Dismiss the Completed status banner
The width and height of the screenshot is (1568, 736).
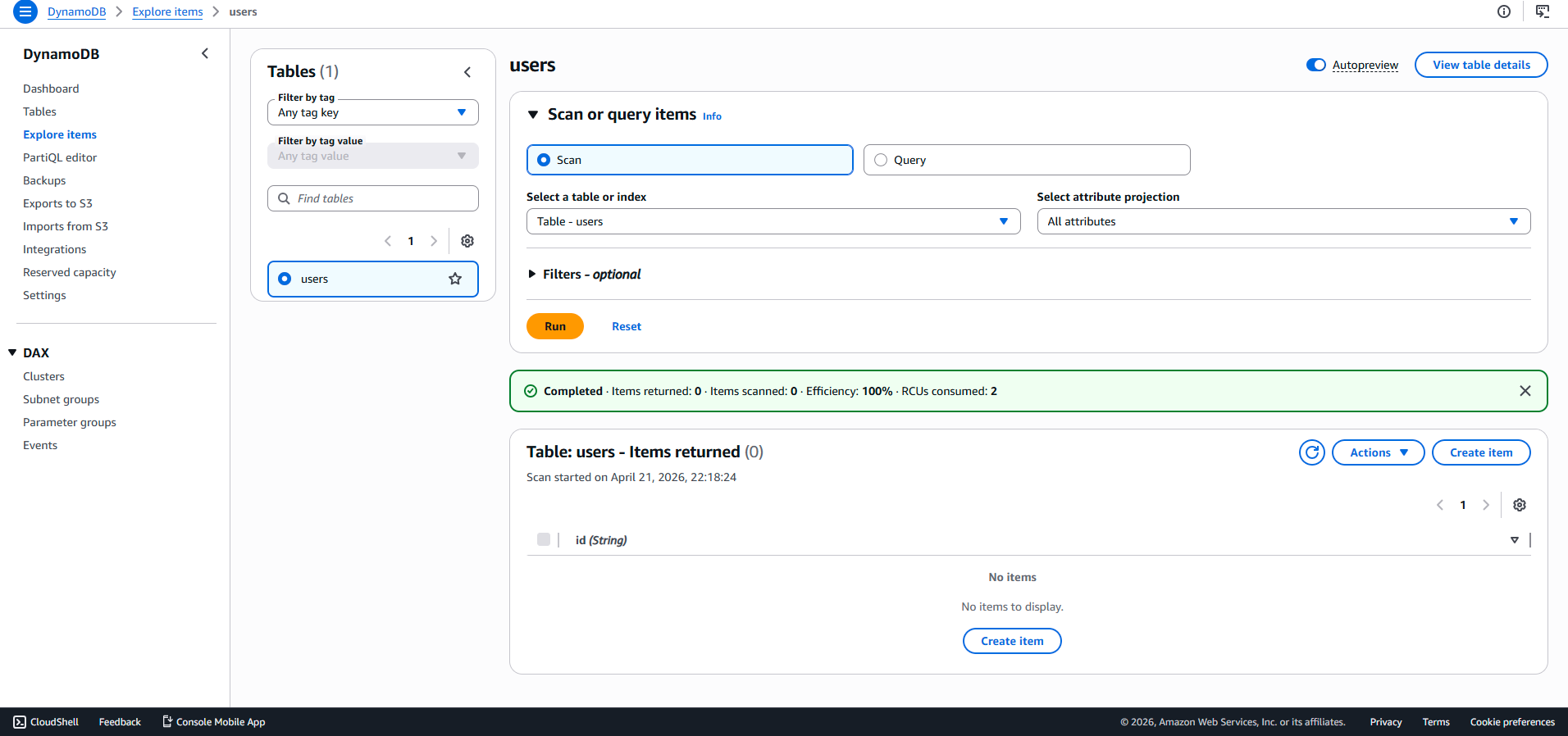[x=1525, y=391]
